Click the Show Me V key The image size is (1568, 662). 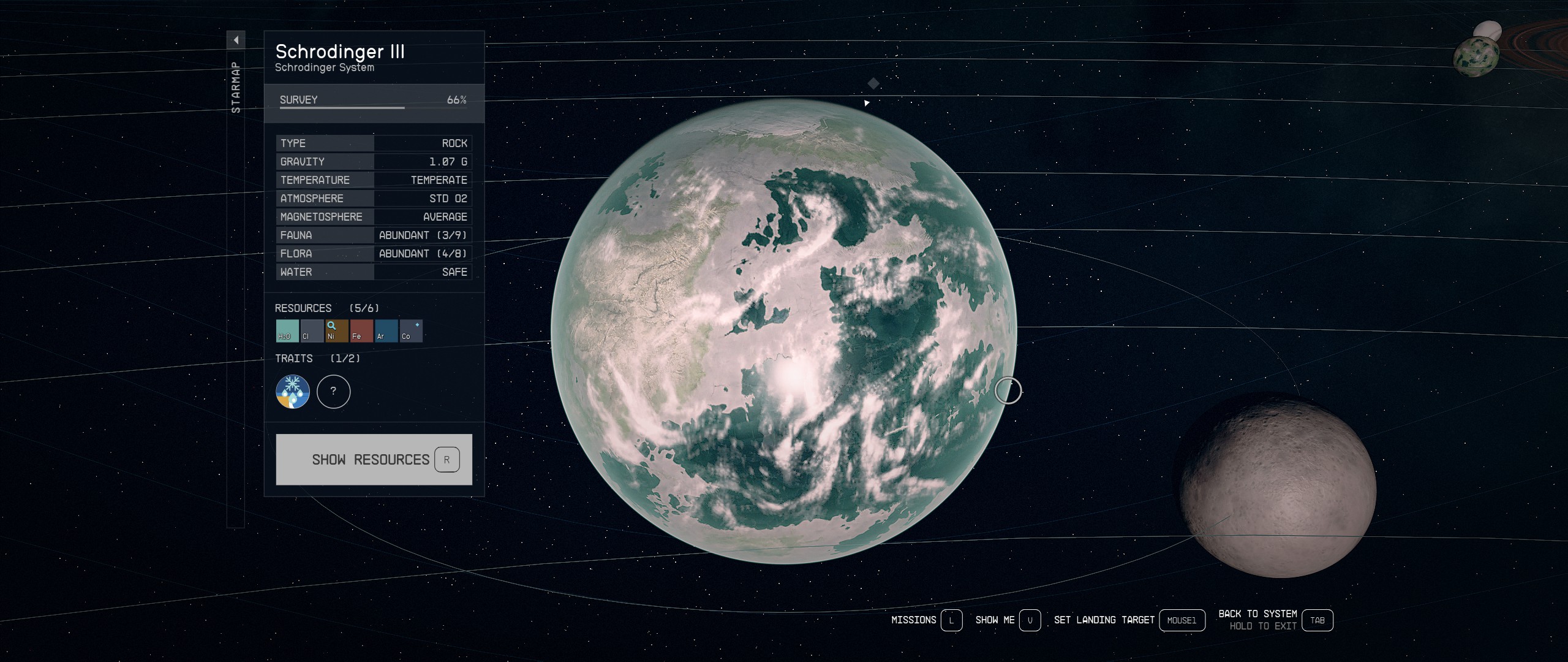(1030, 620)
